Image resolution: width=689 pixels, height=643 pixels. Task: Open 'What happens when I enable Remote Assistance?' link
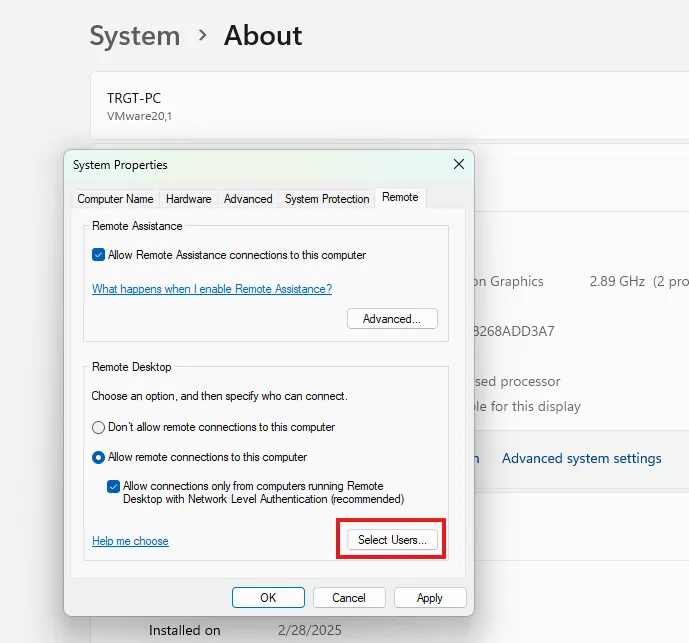[x=212, y=289]
